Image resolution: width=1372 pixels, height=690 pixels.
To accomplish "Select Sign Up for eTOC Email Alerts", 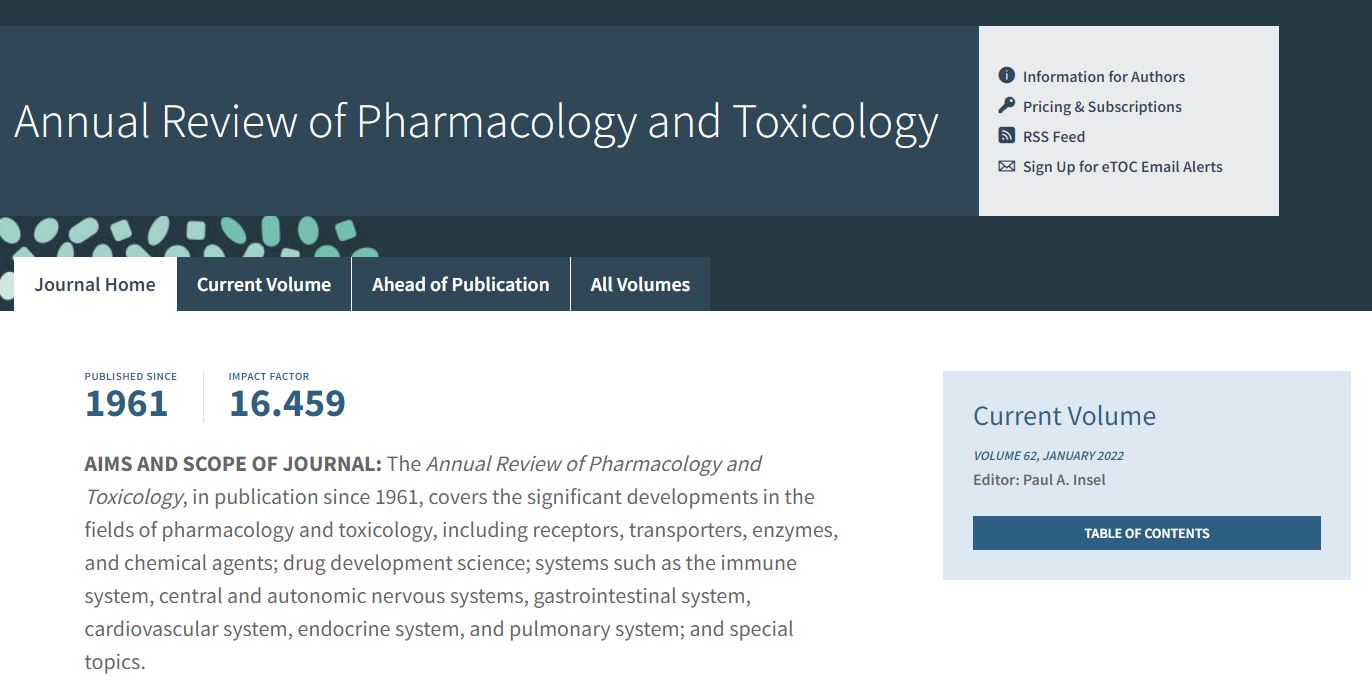I will [x=1122, y=167].
